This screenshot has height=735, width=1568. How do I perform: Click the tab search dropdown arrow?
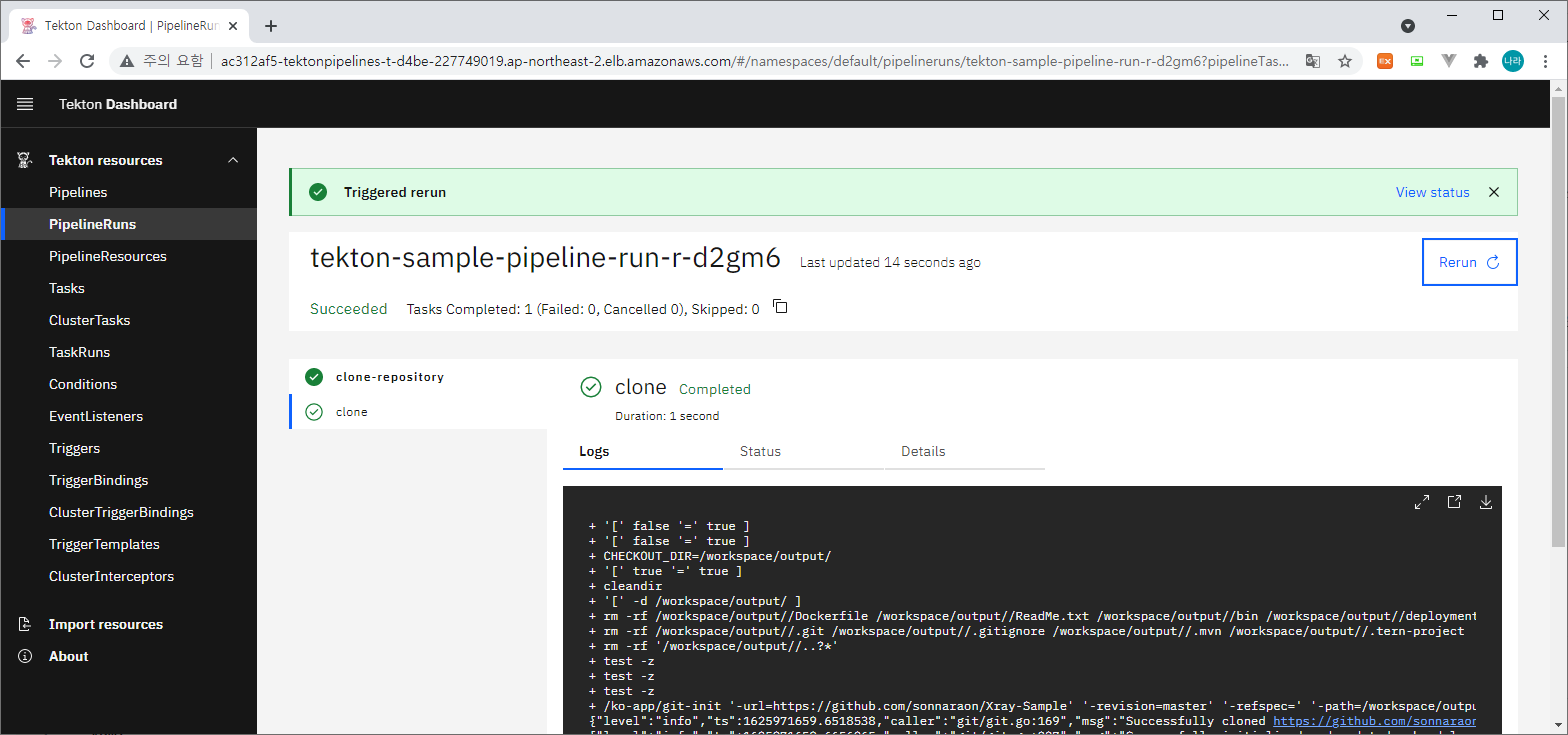coord(1407,26)
